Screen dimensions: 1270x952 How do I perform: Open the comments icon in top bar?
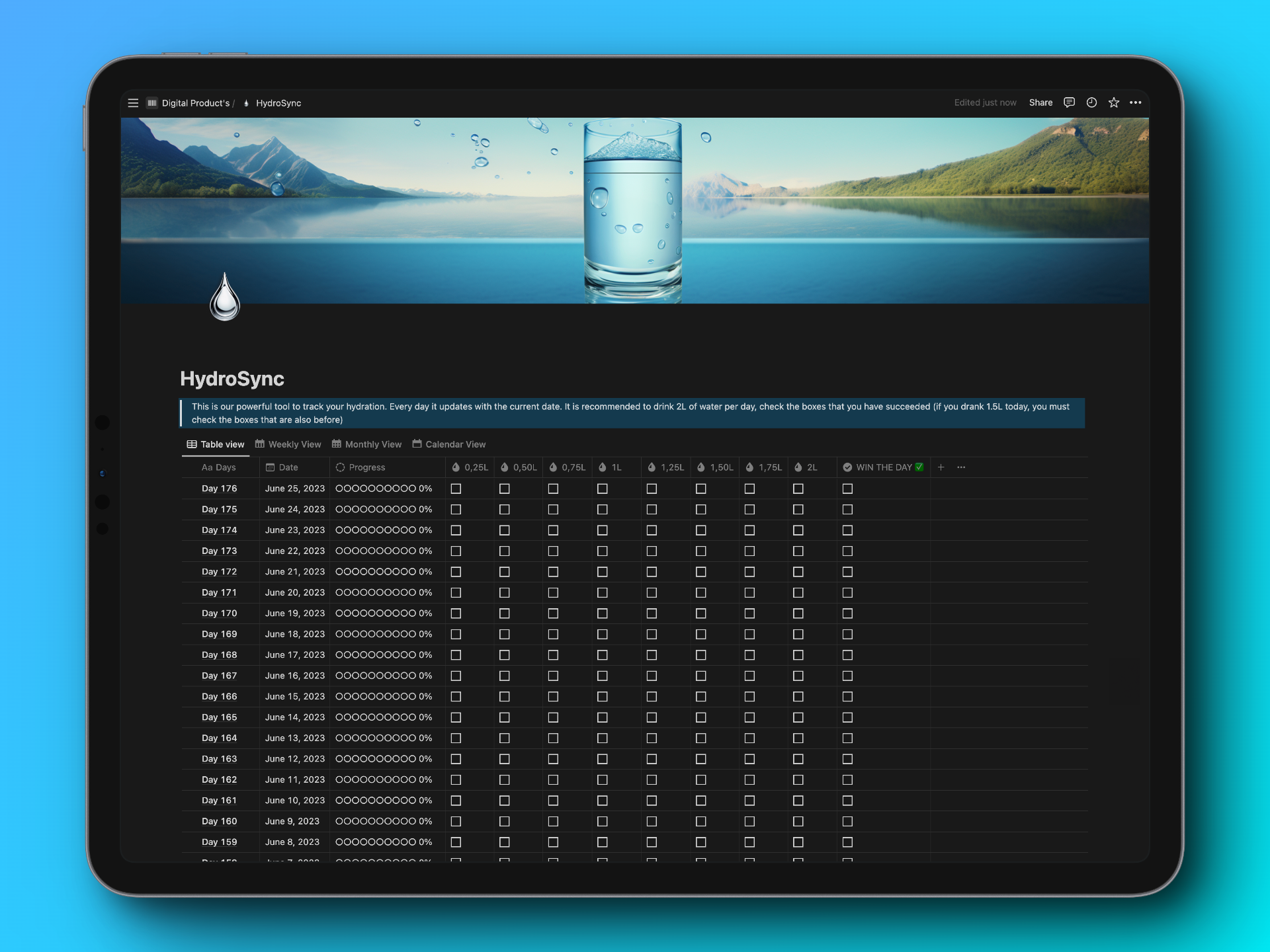(x=1069, y=102)
